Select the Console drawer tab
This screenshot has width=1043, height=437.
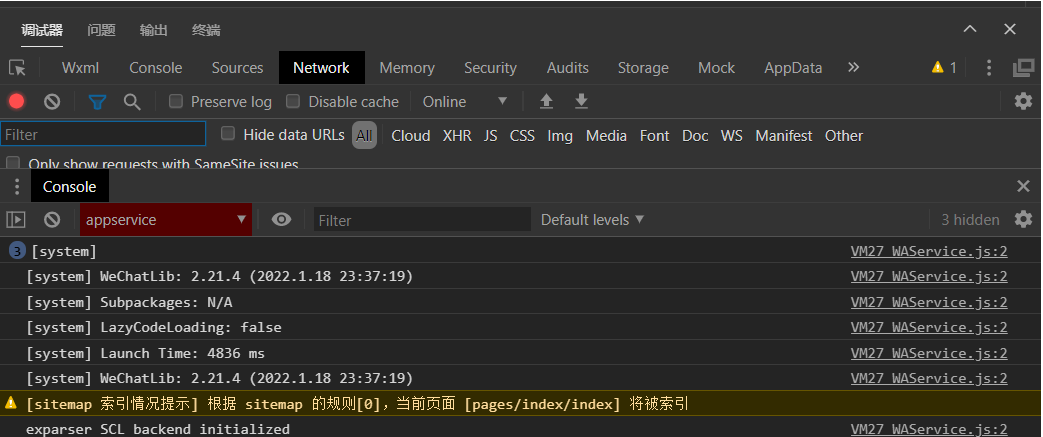70,187
